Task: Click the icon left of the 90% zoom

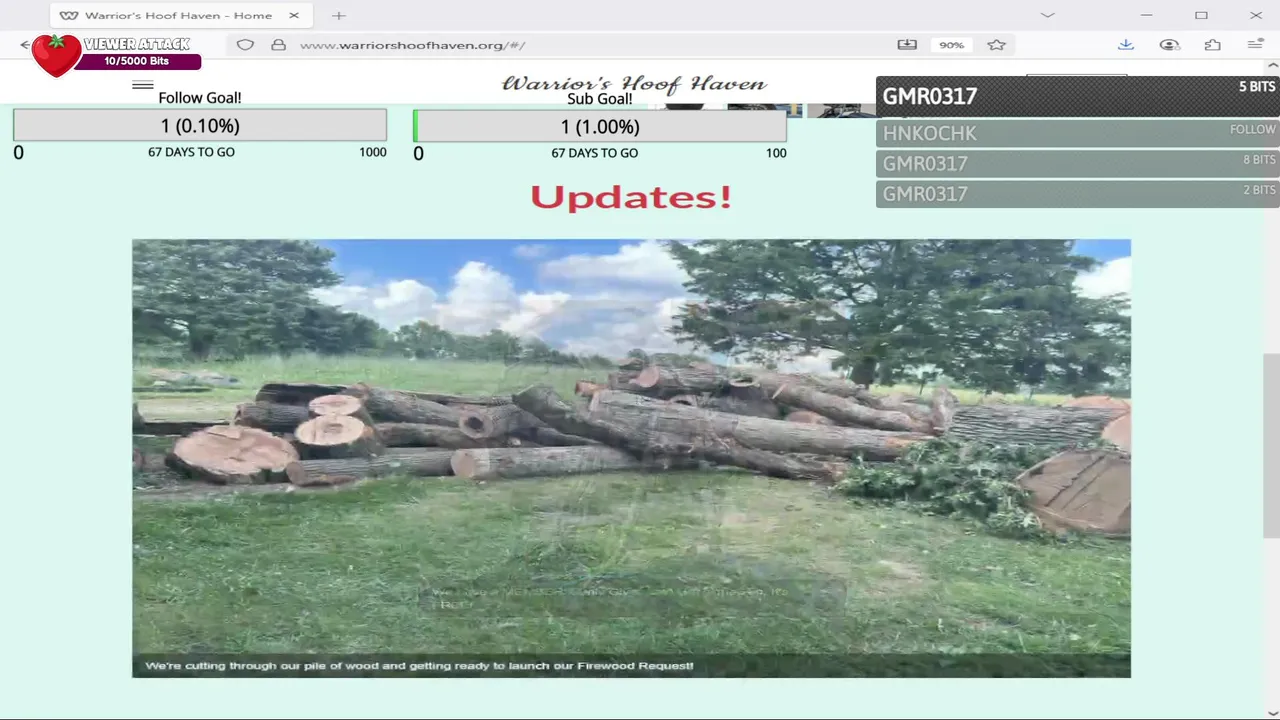Action: tap(907, 45)
